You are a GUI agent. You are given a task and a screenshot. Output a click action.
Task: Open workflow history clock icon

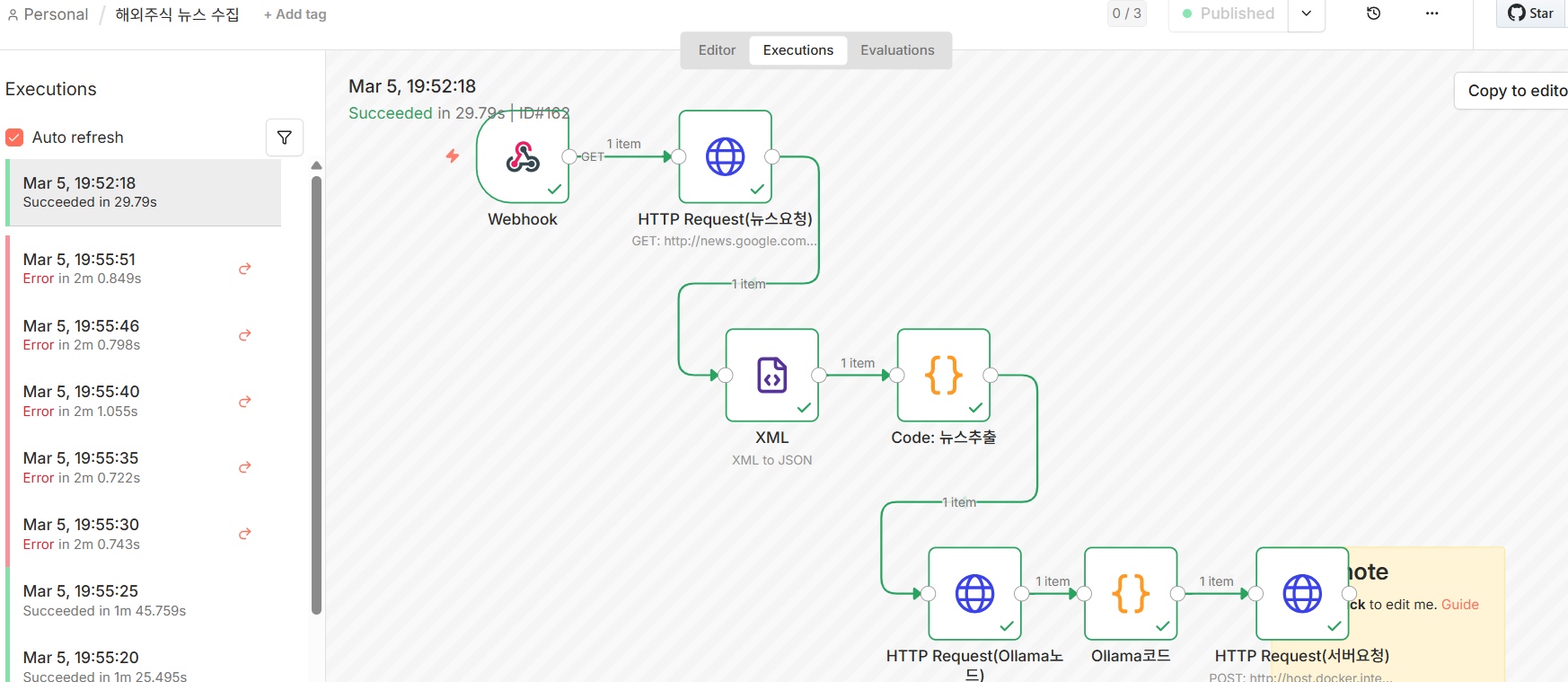click(x=1373, y=13)
